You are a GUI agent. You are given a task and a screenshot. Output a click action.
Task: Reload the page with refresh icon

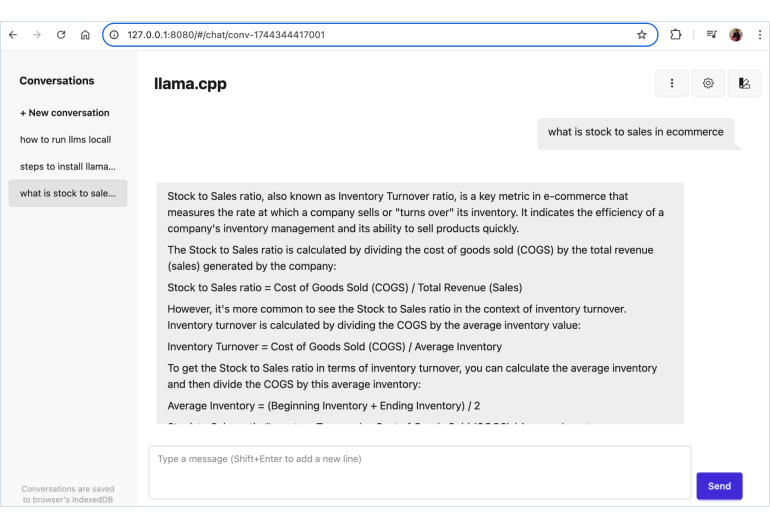(61, 35)
